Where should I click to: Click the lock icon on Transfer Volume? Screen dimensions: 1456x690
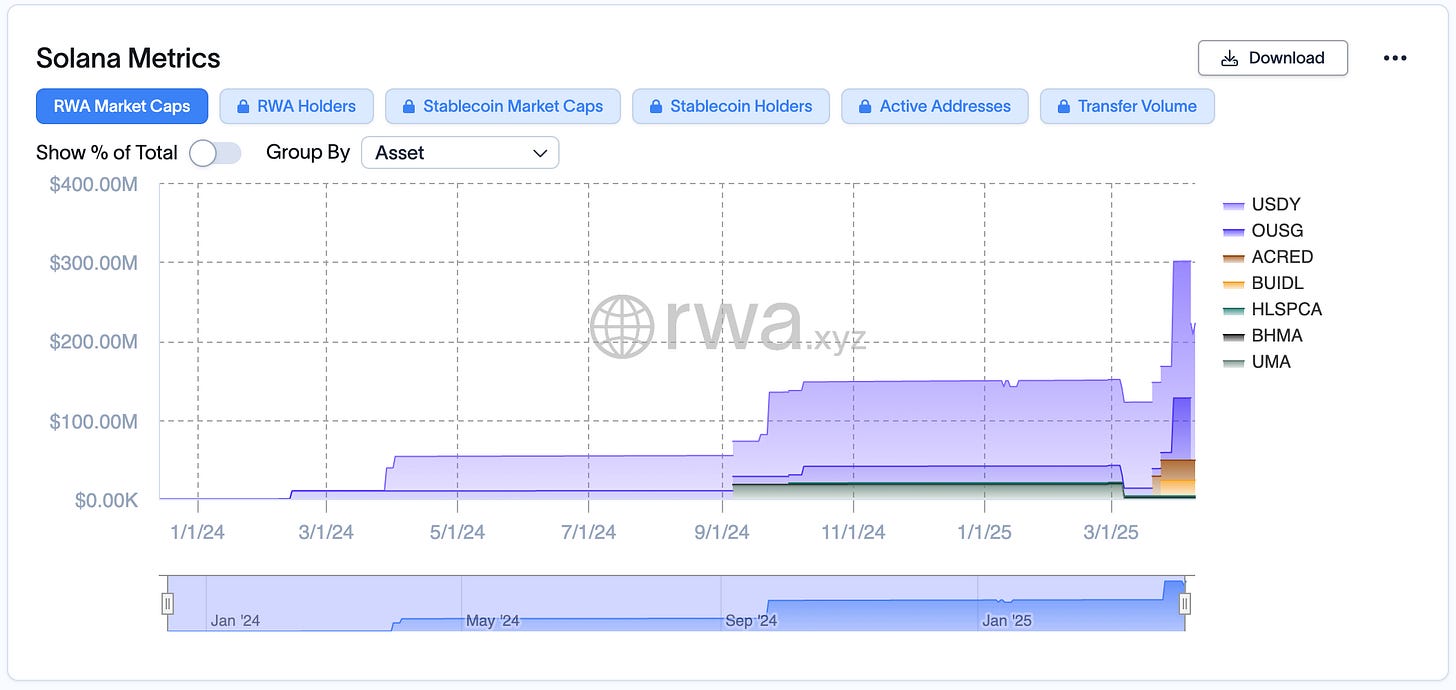(1062, 106)
